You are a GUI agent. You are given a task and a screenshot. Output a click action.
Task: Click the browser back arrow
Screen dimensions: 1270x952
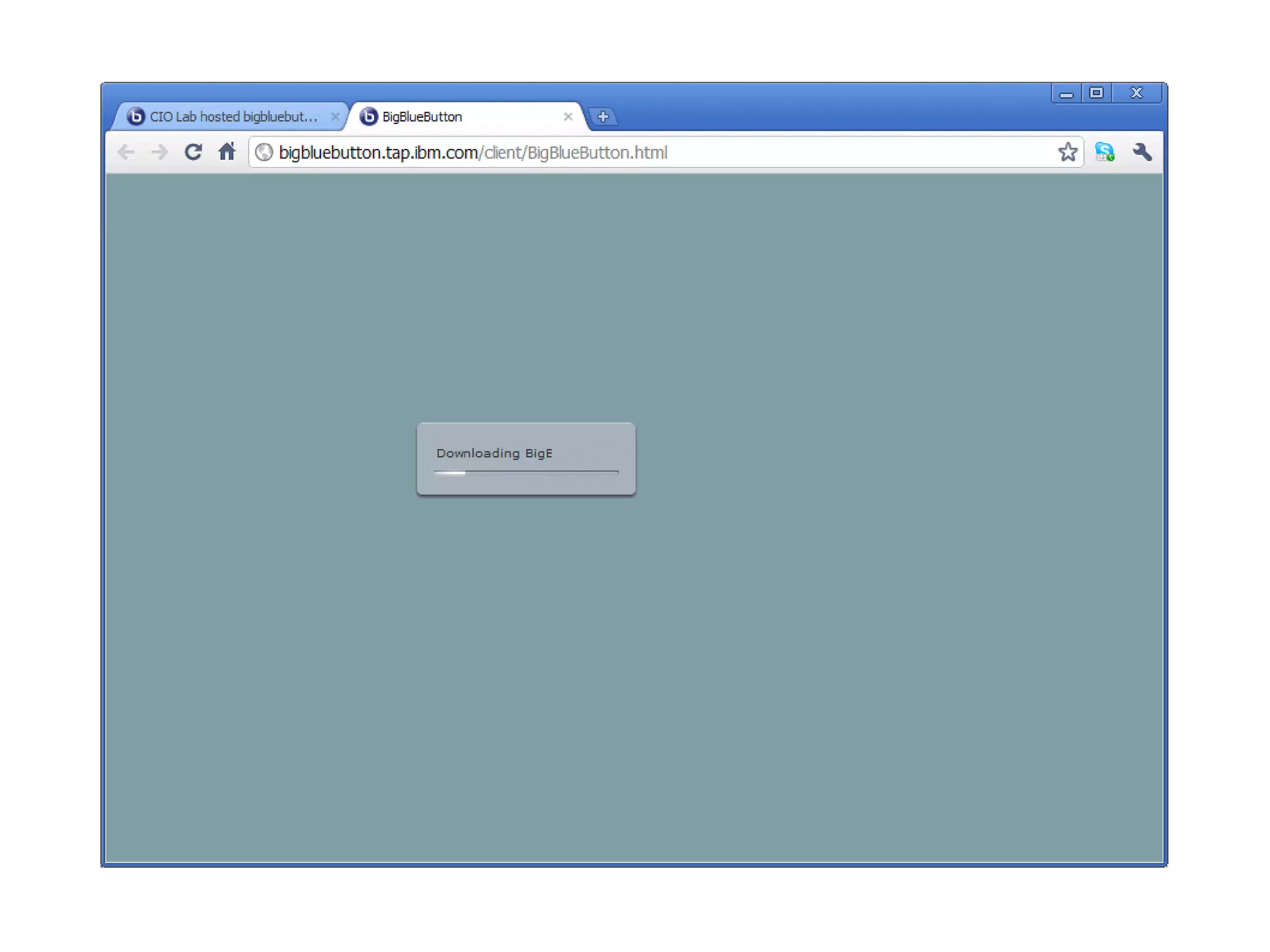[126, 152]
